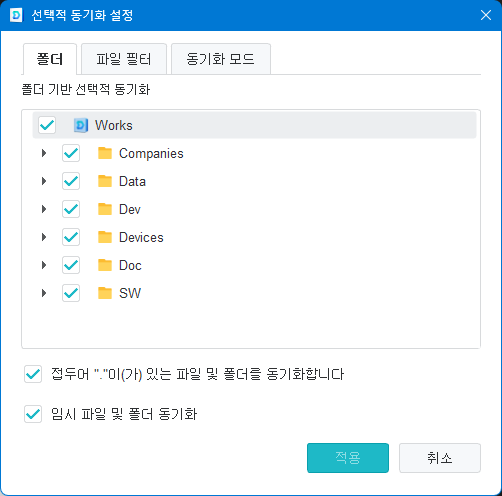Viewport: 502px width, 496px height.
Task: Cancel with the 취소 button
Action: 440,458
